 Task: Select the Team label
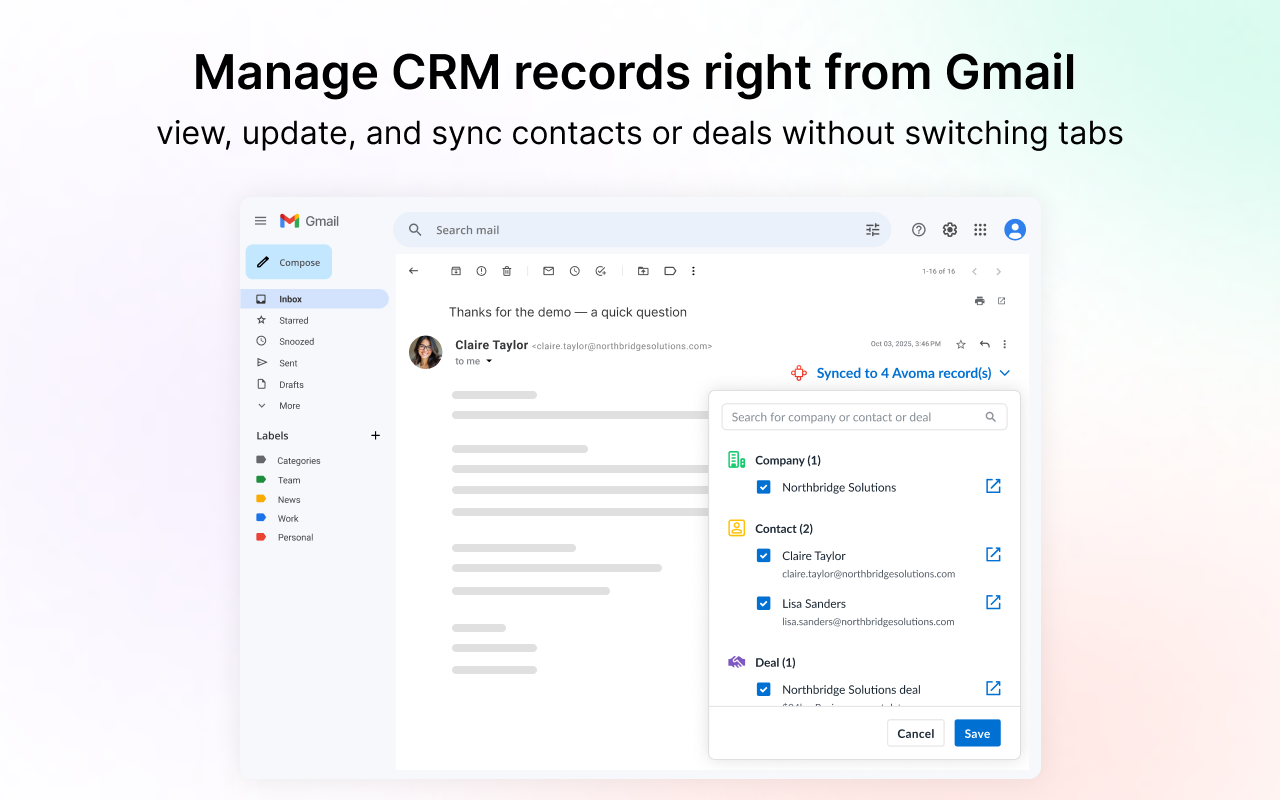[279, 480]
